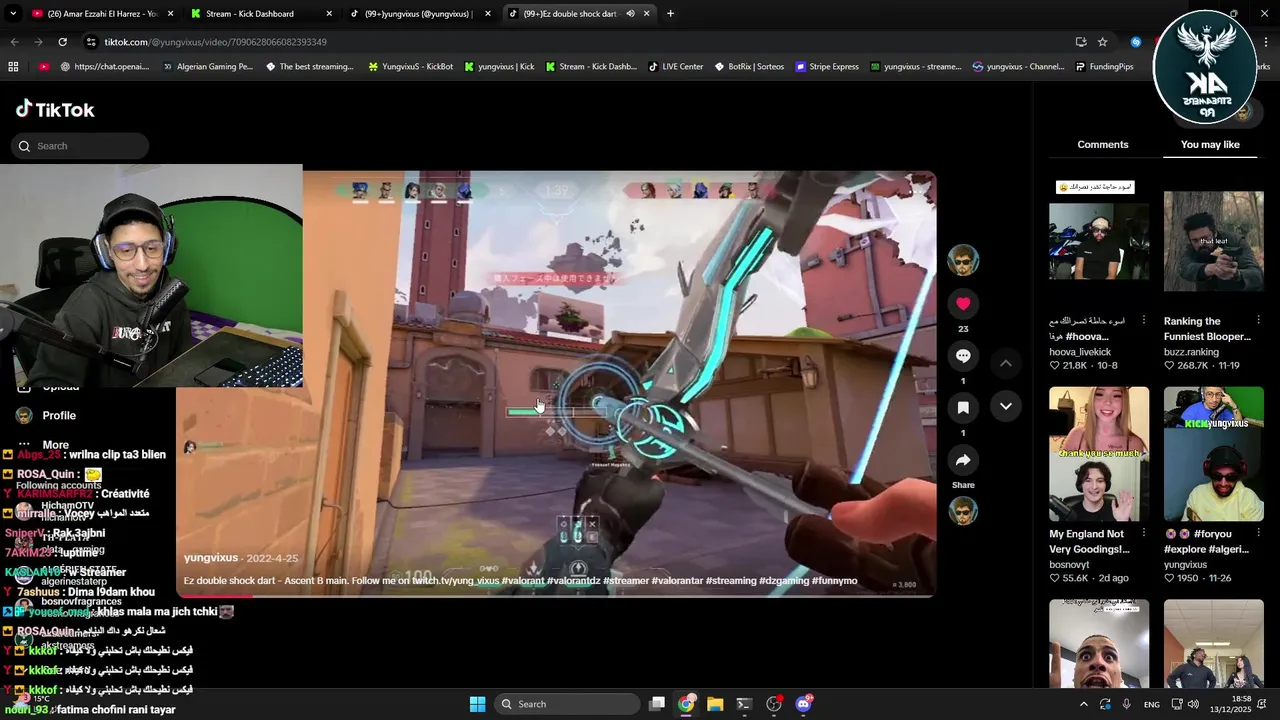
Task: Open the YungvixuS - KickBot bookmark
Action: [410, 67]
